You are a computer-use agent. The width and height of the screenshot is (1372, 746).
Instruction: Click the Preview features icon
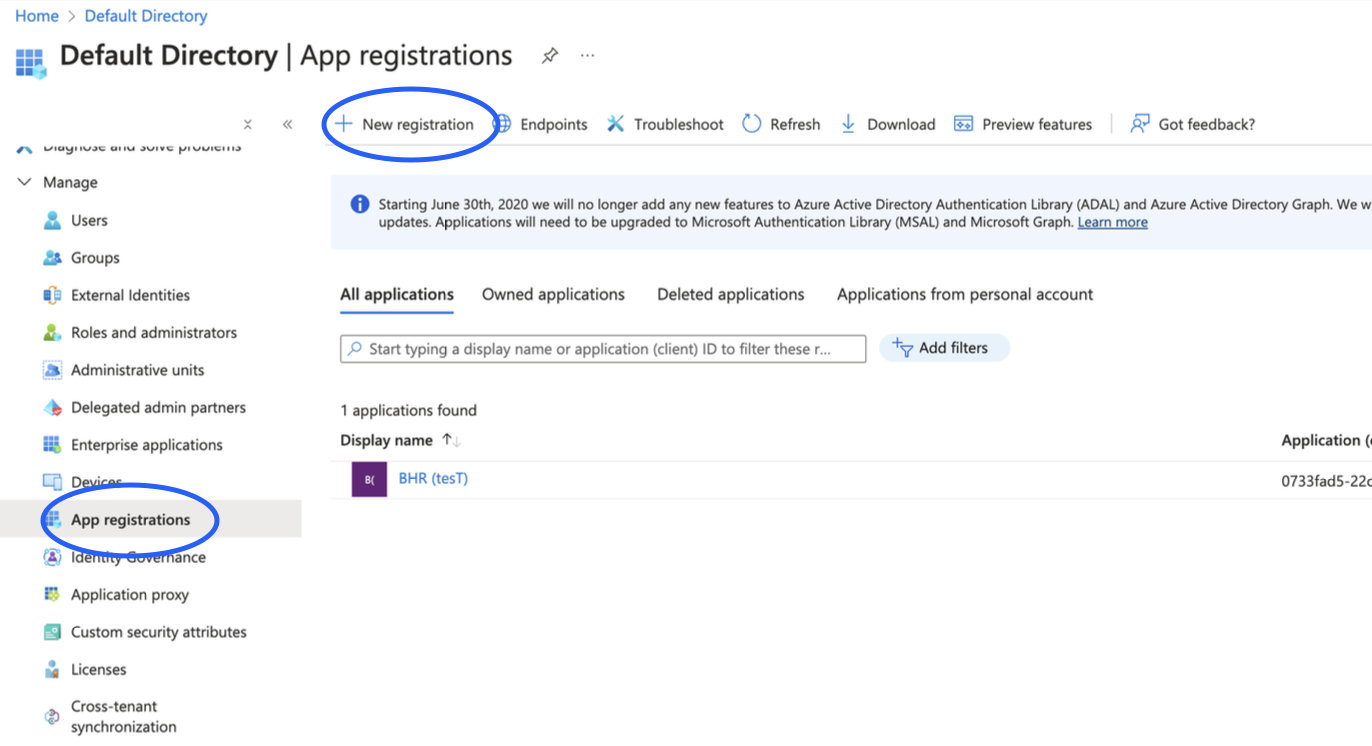[x=964, y=124]
